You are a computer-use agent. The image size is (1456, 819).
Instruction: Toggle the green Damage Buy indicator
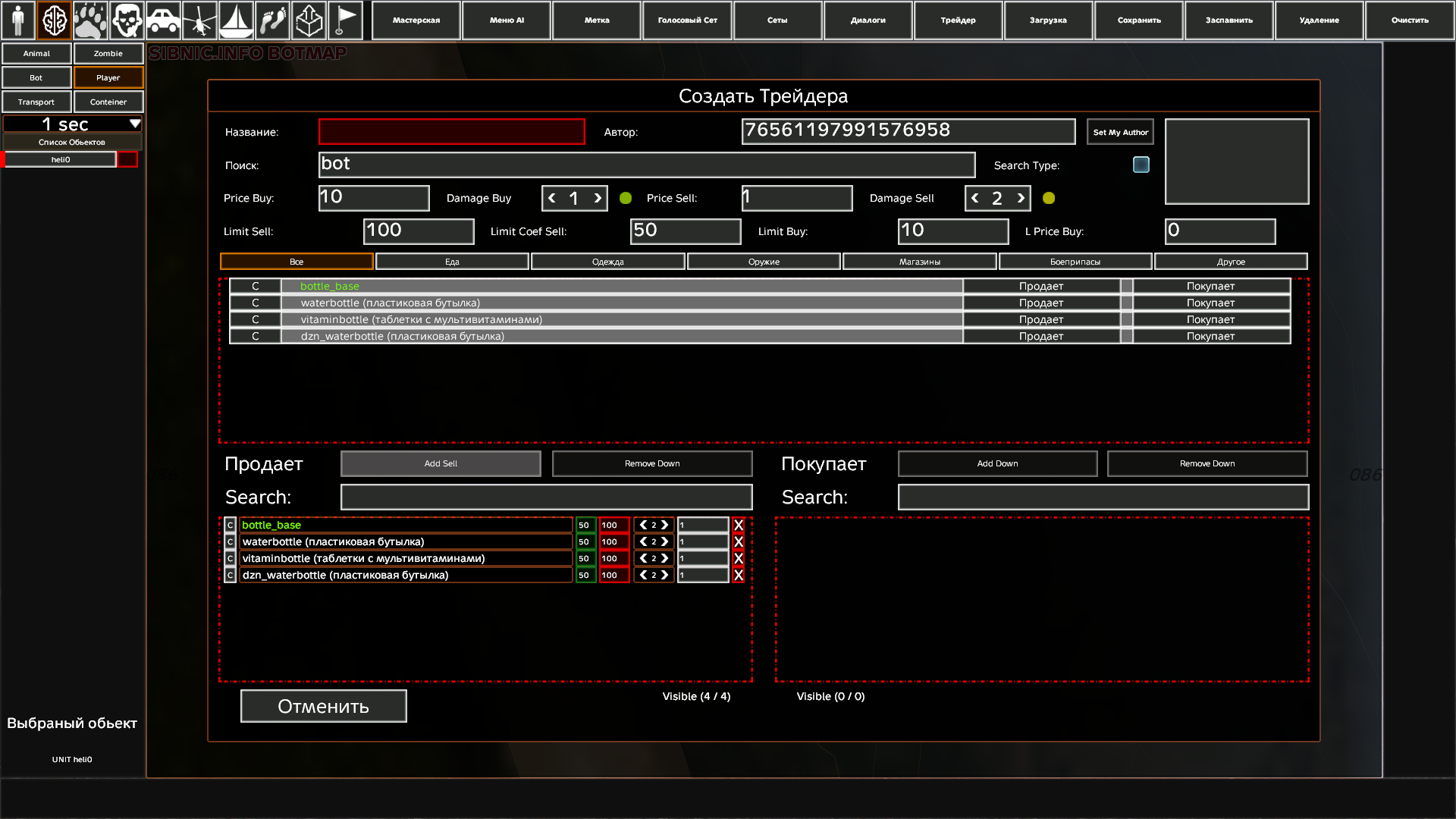[626, 198]
